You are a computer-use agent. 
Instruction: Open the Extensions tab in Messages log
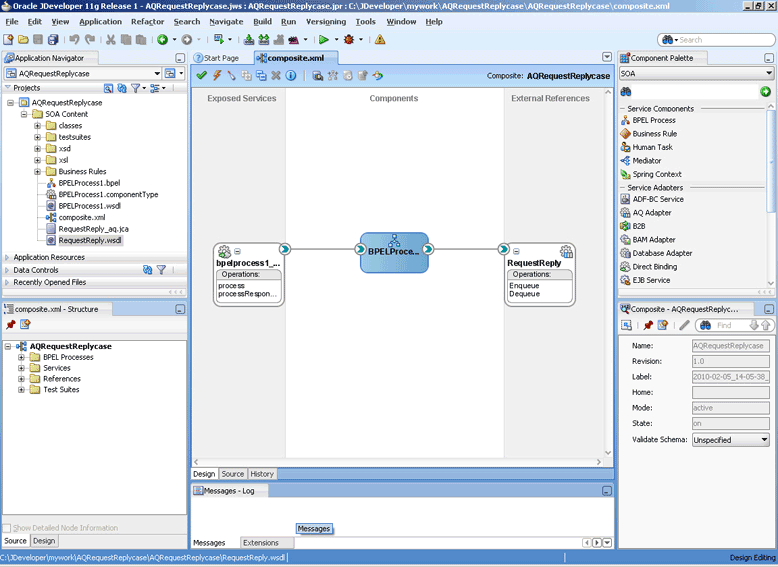pyautogui.click(x=260, y=543)
